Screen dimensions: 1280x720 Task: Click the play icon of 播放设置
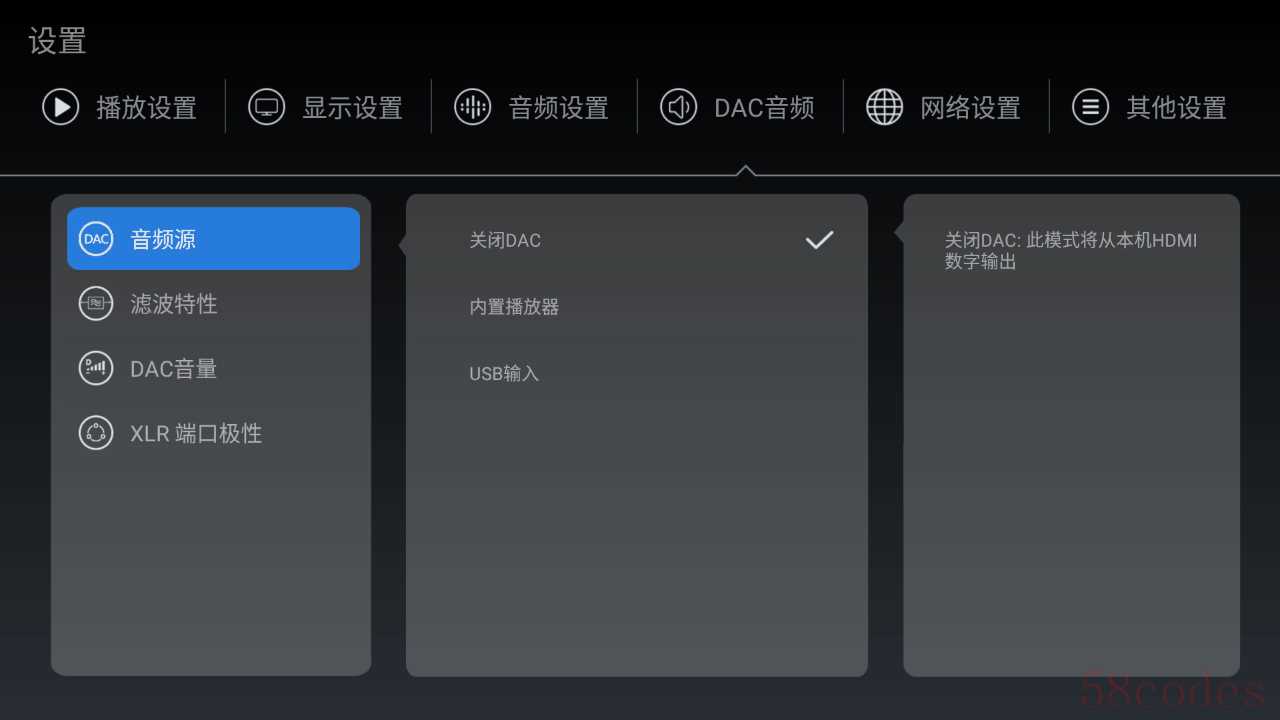60,107
